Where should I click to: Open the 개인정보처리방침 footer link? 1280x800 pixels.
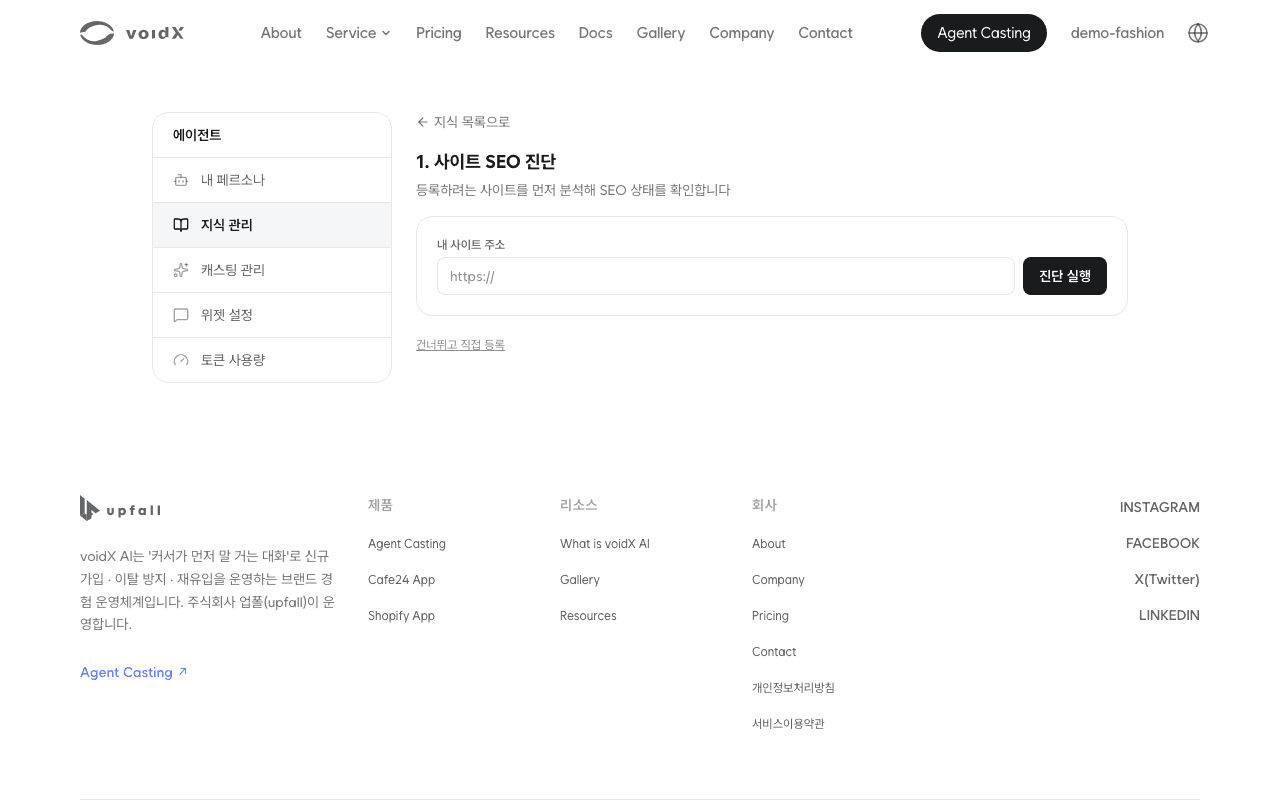(793, 688)
